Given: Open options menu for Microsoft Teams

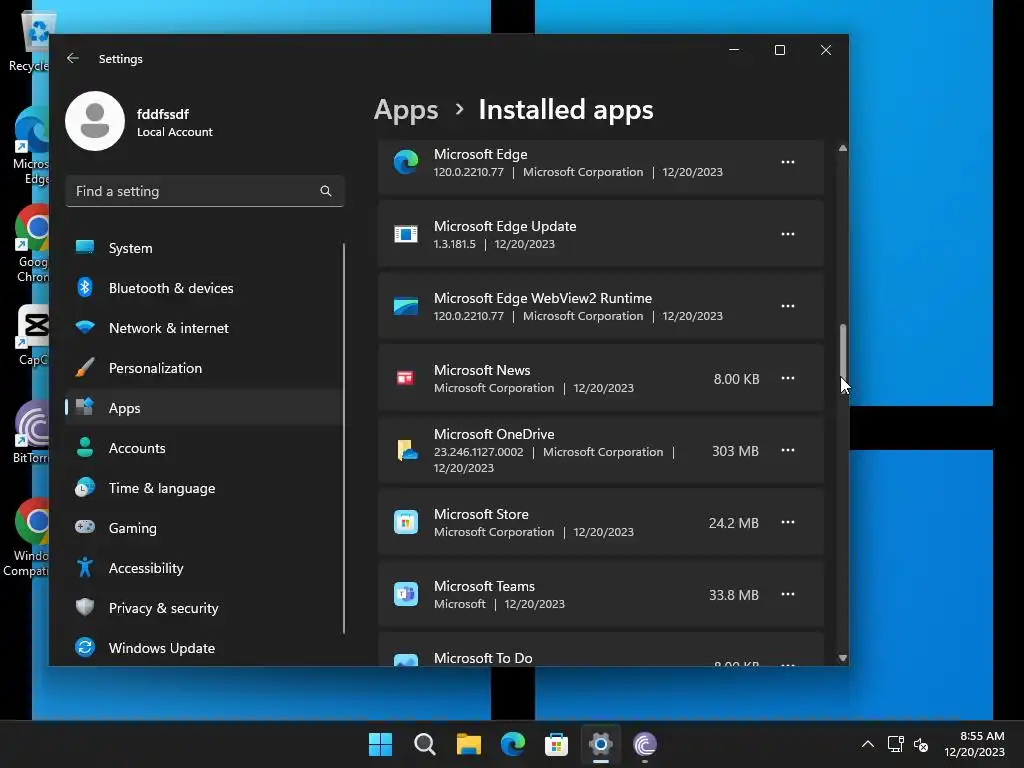Looking at the screenshot, I should pos(788,594).
